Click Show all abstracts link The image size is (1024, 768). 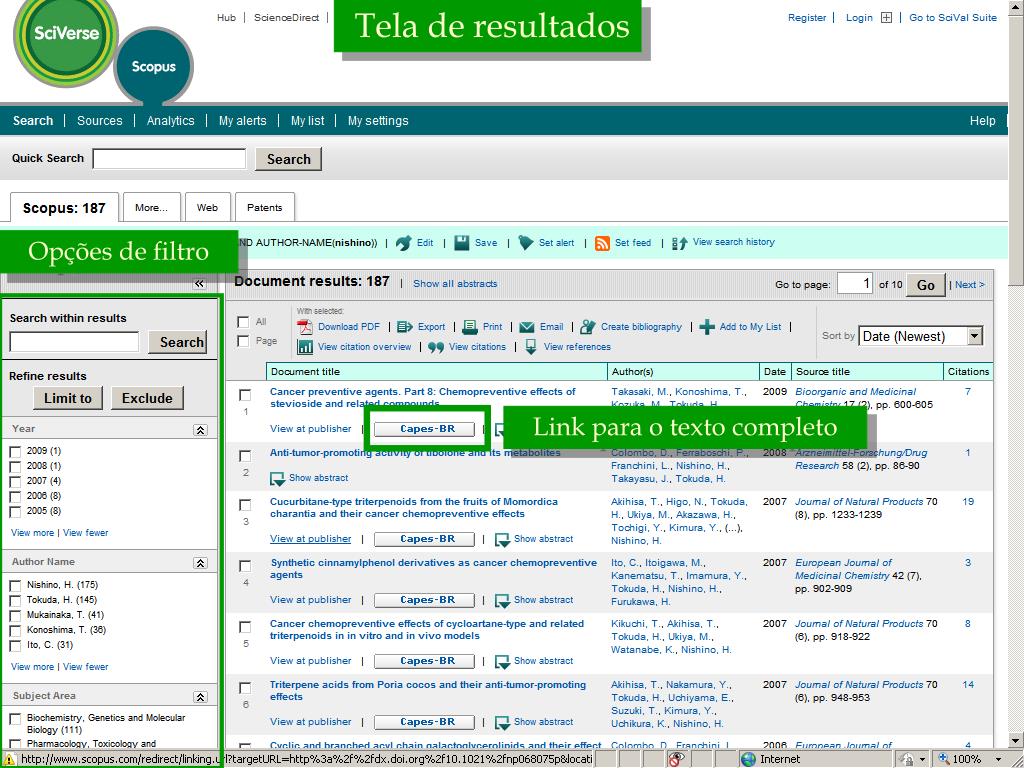pos(455,284)
